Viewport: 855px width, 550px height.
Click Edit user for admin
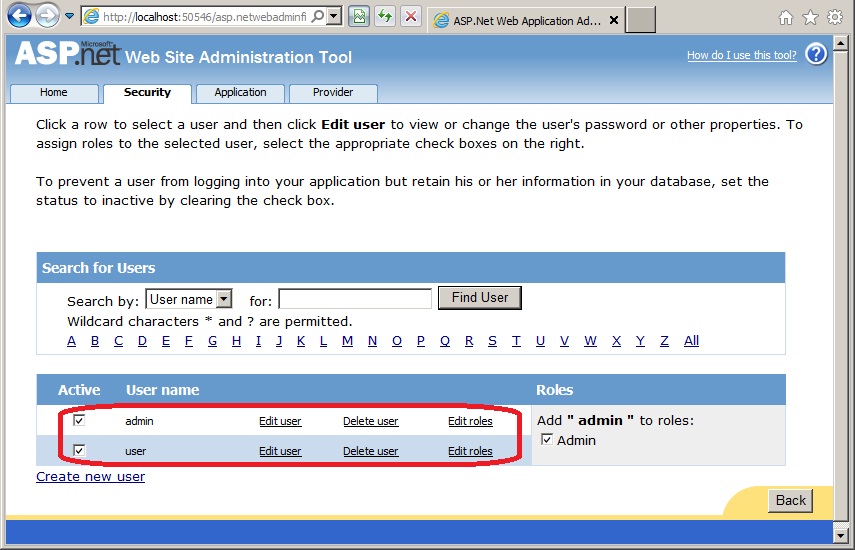click(280, 421)
